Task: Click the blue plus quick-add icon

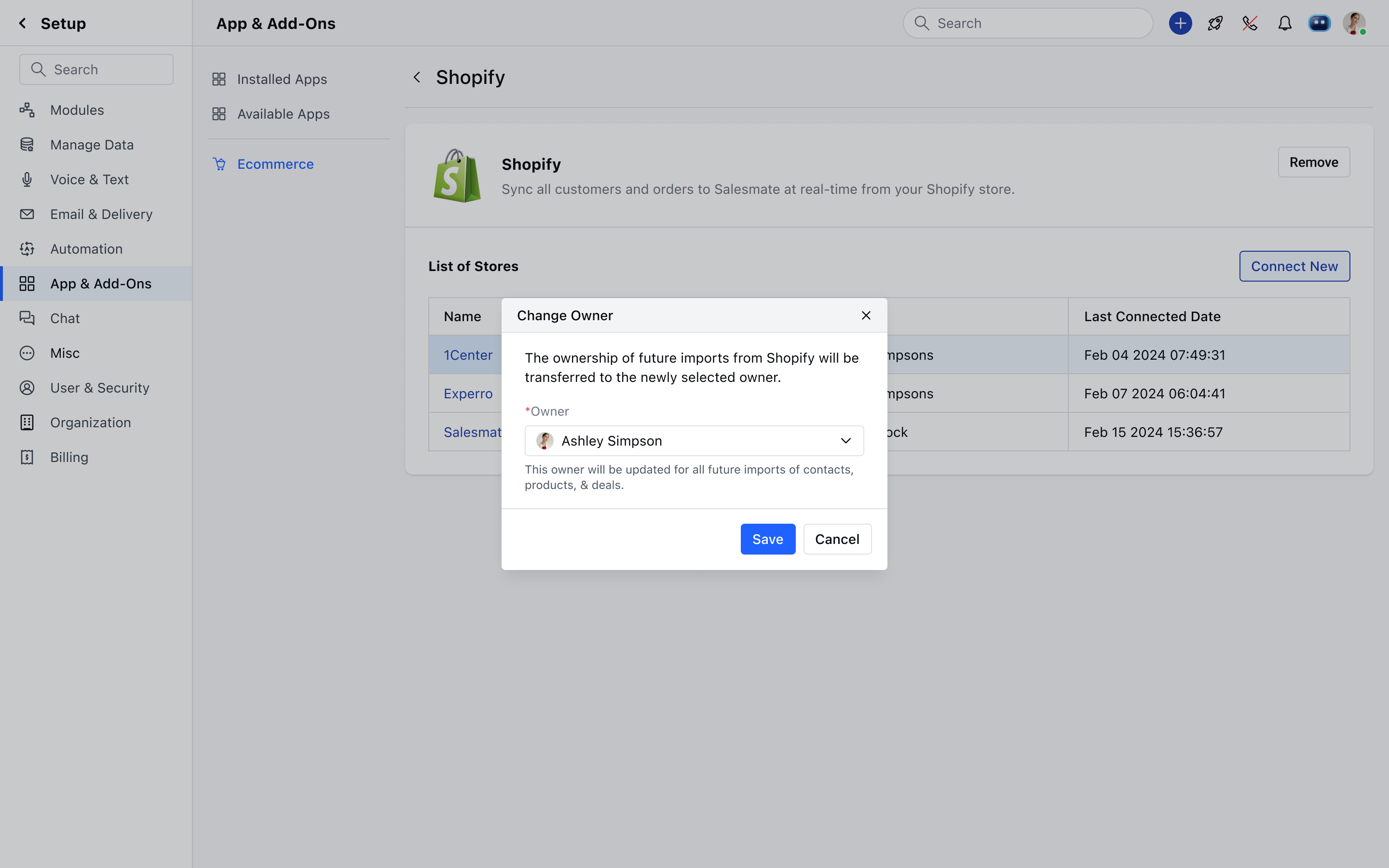Action: pos(1180,23)
